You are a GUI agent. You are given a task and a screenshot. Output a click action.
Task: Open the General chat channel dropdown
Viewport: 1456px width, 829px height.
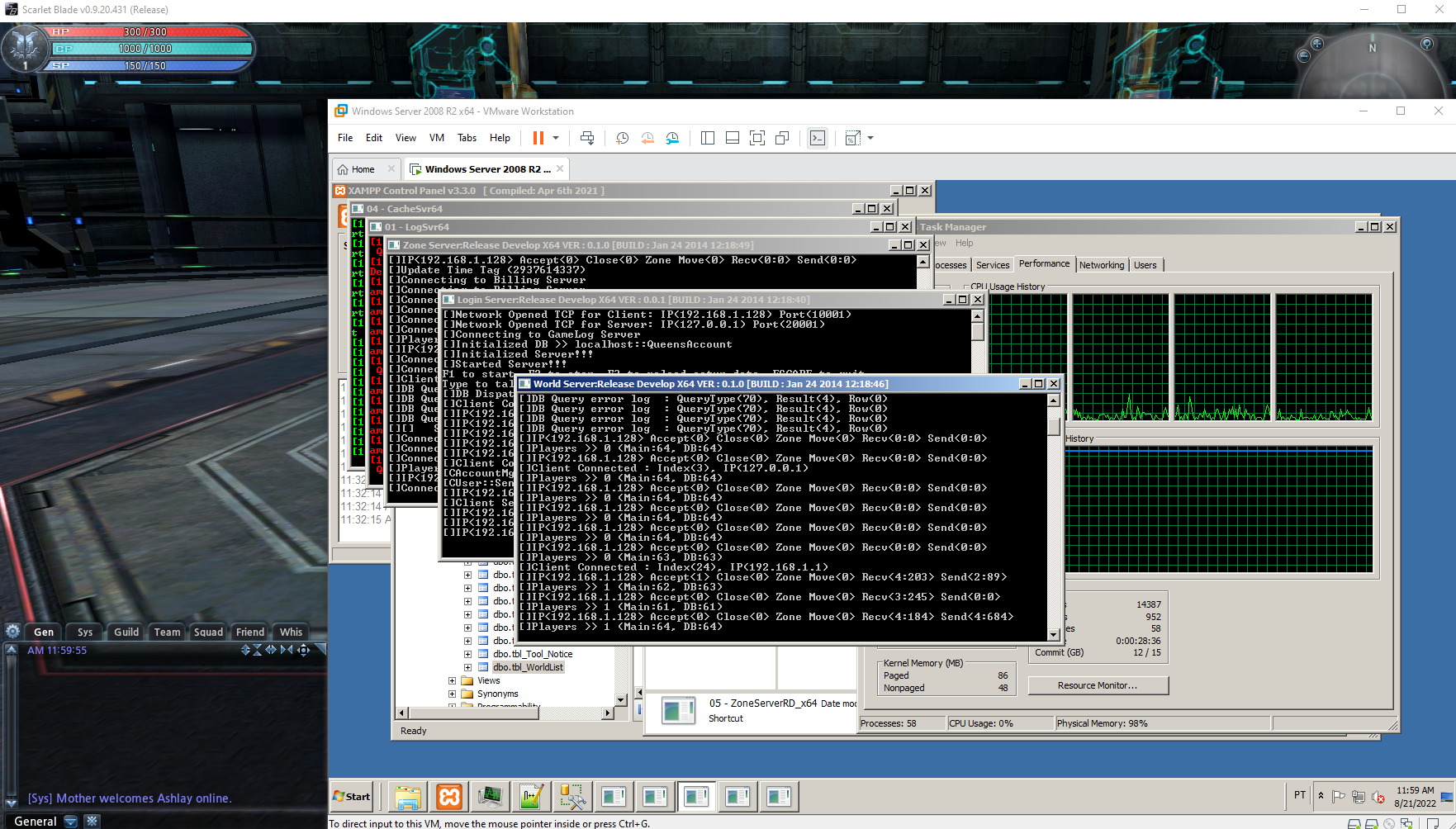click(71, 821)
